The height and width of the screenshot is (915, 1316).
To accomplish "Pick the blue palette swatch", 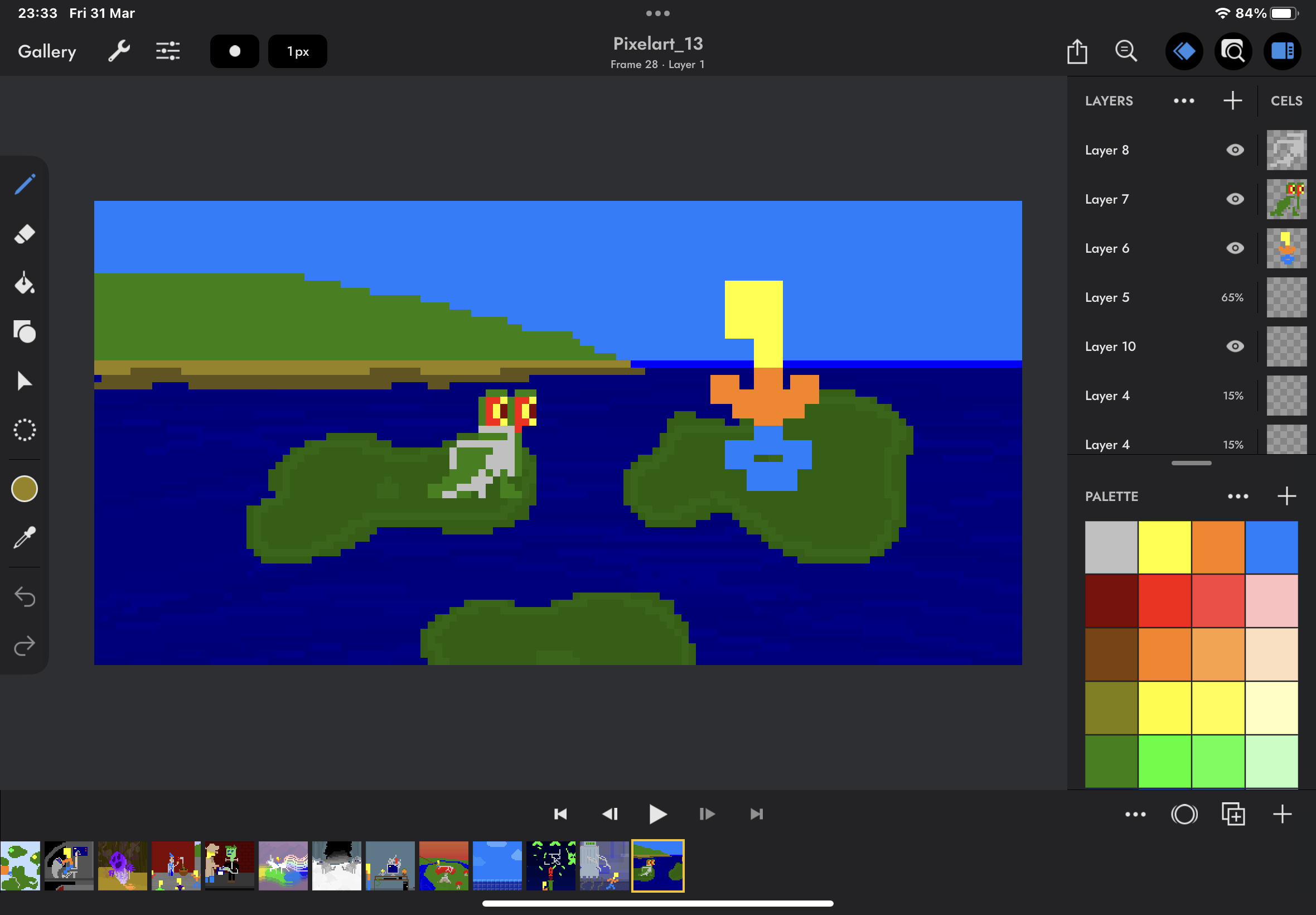I will click(x=1271, y=547).
